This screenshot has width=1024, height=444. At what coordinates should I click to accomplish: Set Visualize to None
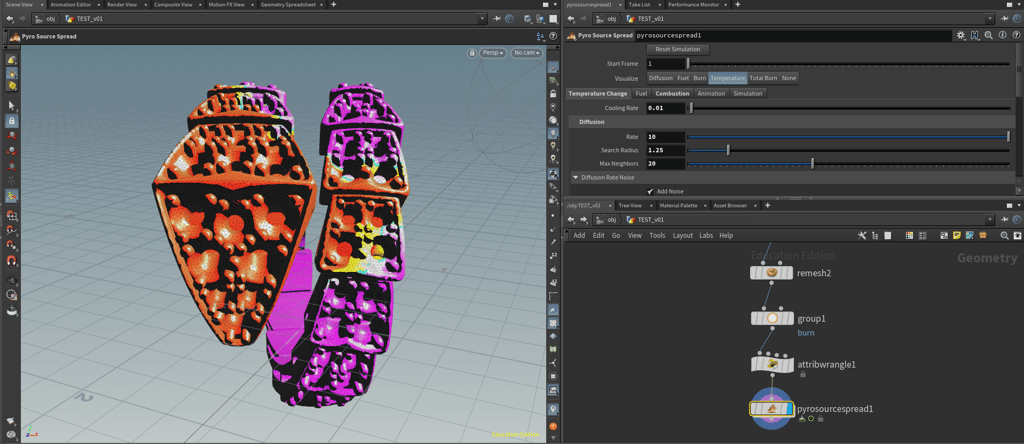[x=789, y=78]
